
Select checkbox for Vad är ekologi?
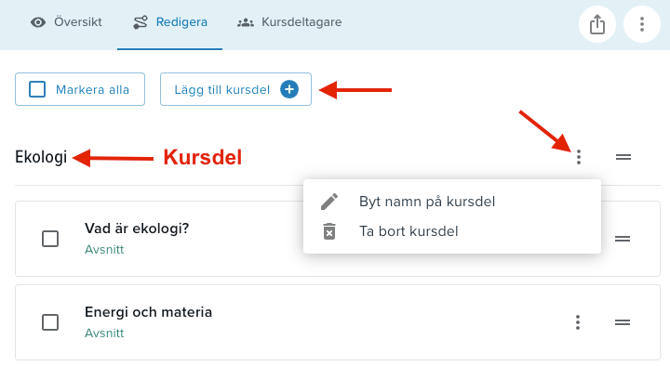50,239
